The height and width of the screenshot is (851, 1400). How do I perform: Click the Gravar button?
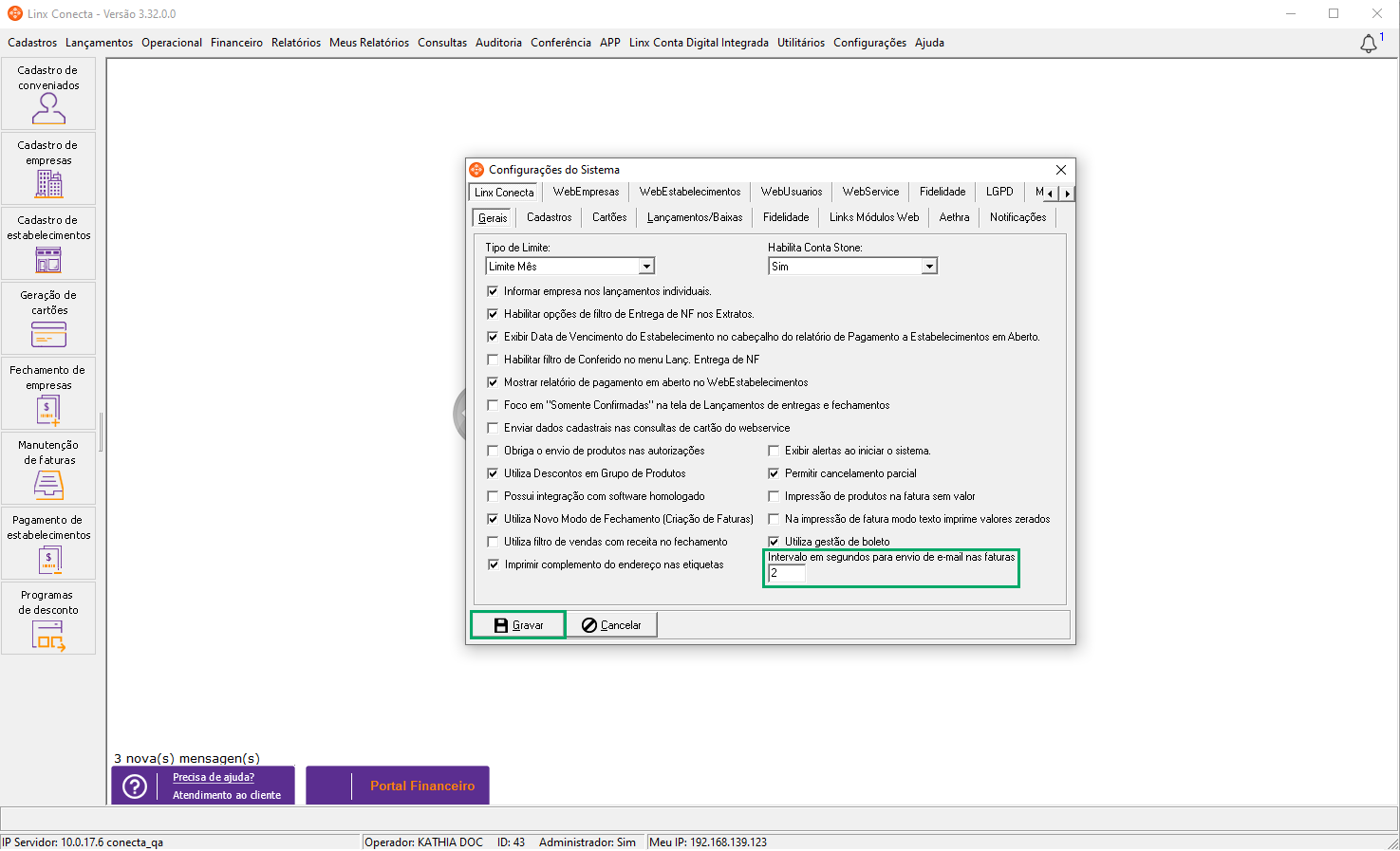518,625
